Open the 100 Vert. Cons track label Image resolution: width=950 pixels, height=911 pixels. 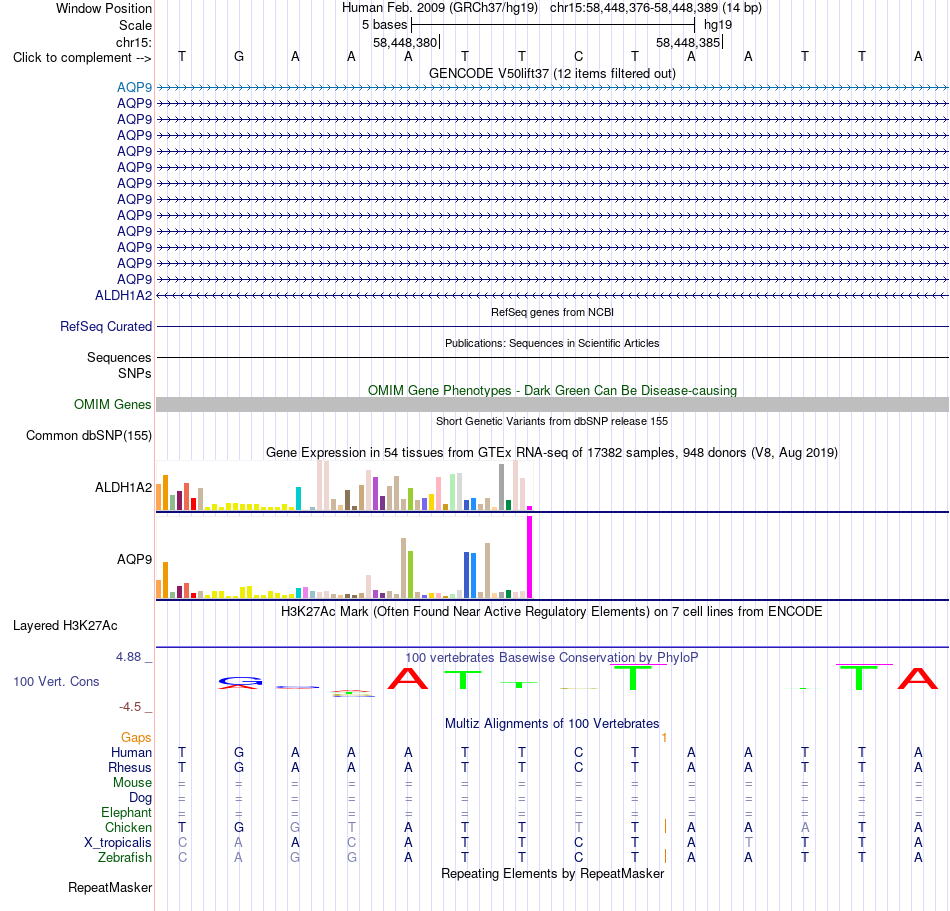pyautogui.click(x=56, y=681)
